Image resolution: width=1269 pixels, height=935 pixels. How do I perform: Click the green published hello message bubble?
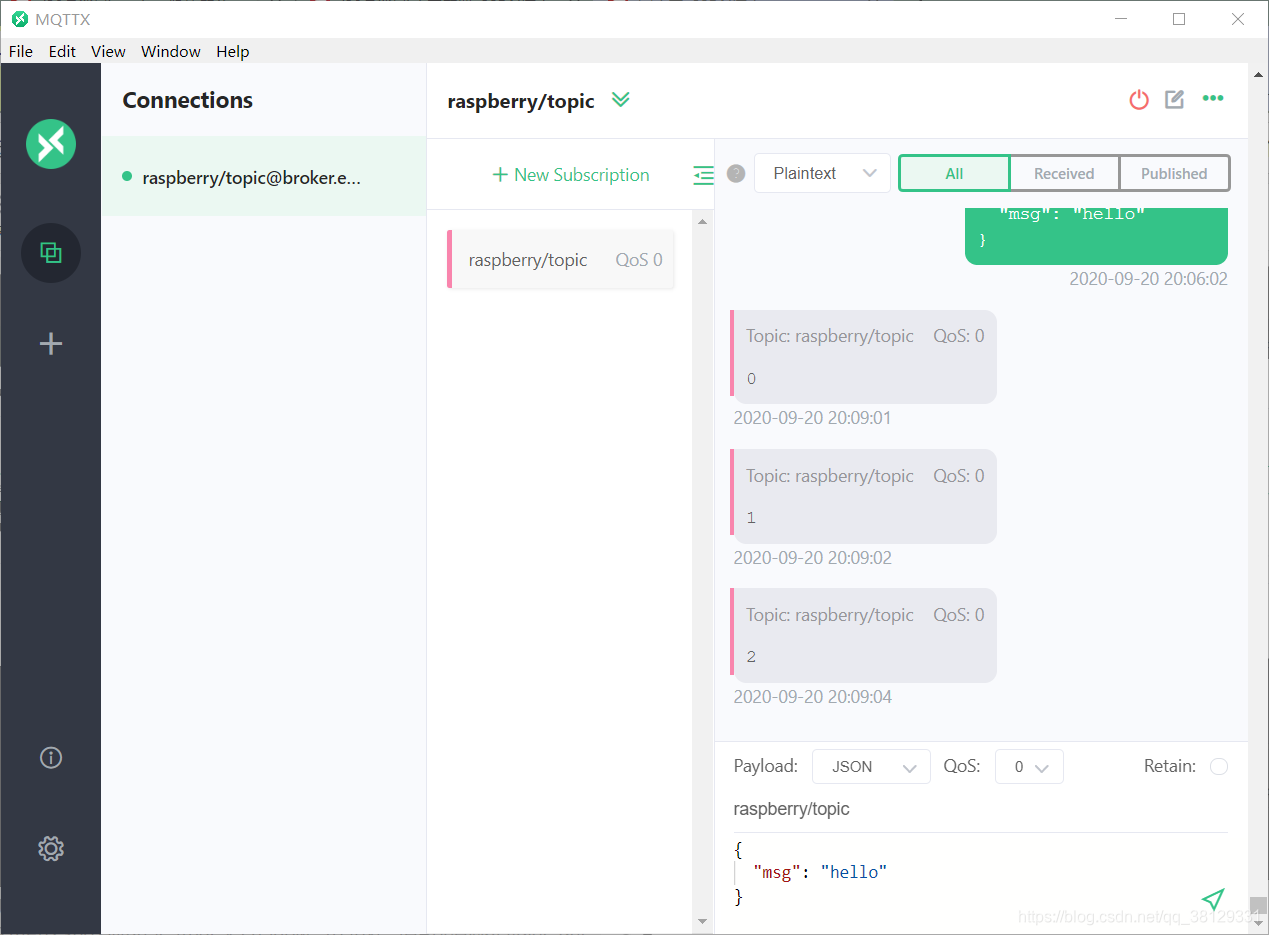[x=1096, y=236]
